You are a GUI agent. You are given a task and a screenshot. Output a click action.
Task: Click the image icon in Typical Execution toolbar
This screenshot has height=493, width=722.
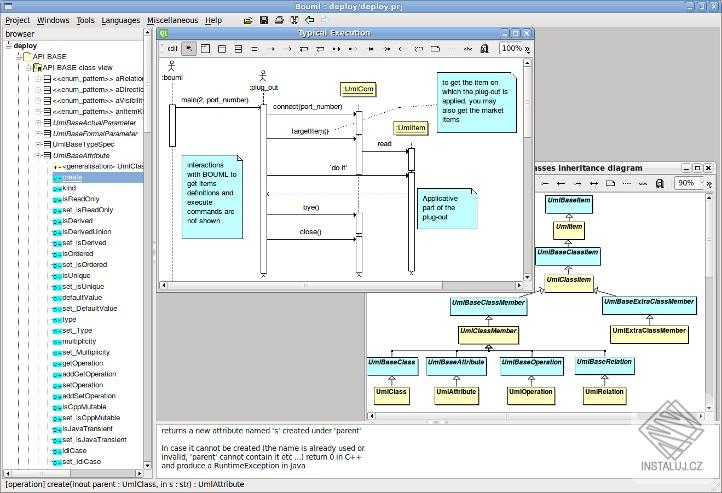point(484,49)
